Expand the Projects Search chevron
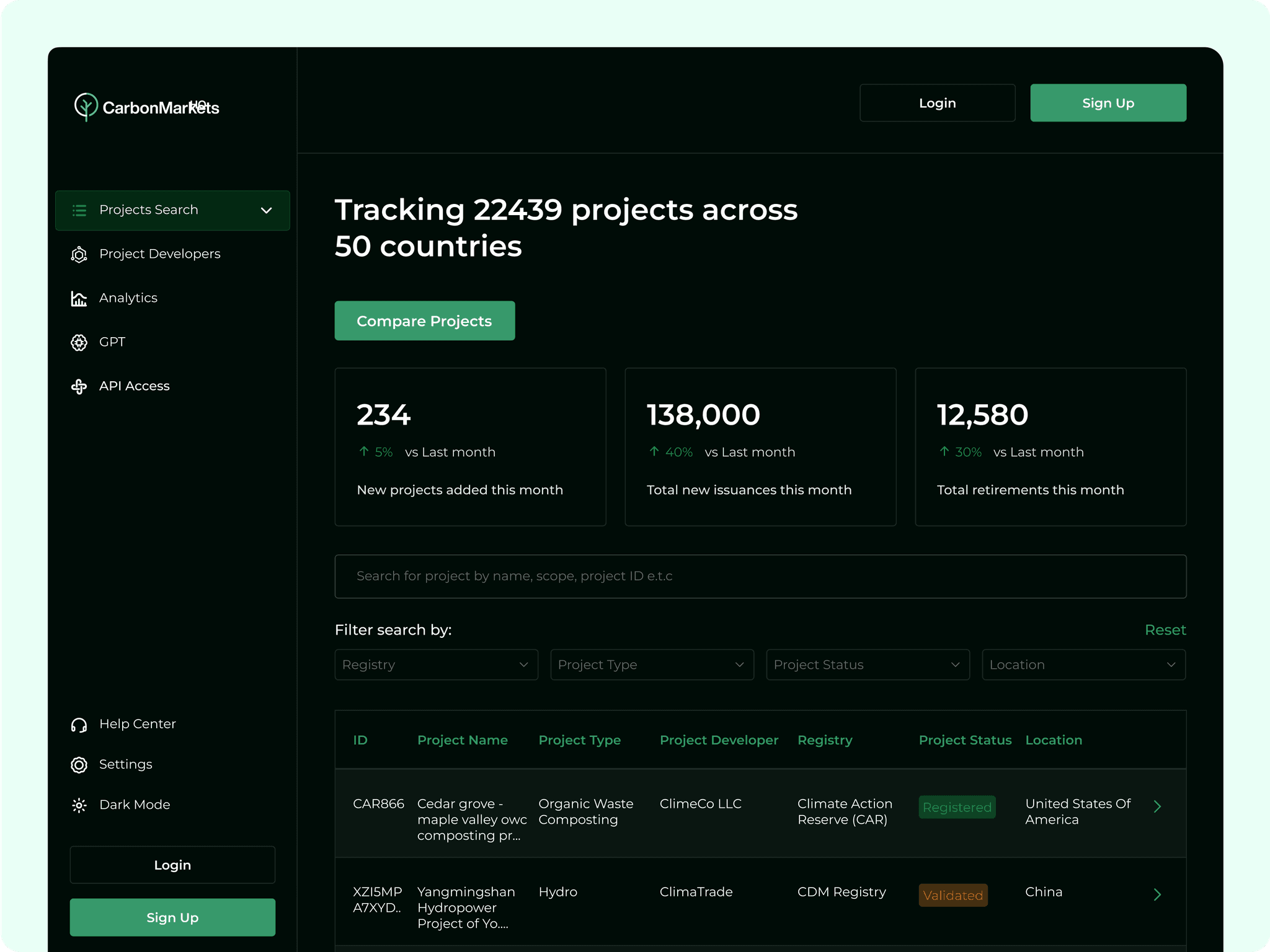 pyautogui.click(x=267, y=211)
